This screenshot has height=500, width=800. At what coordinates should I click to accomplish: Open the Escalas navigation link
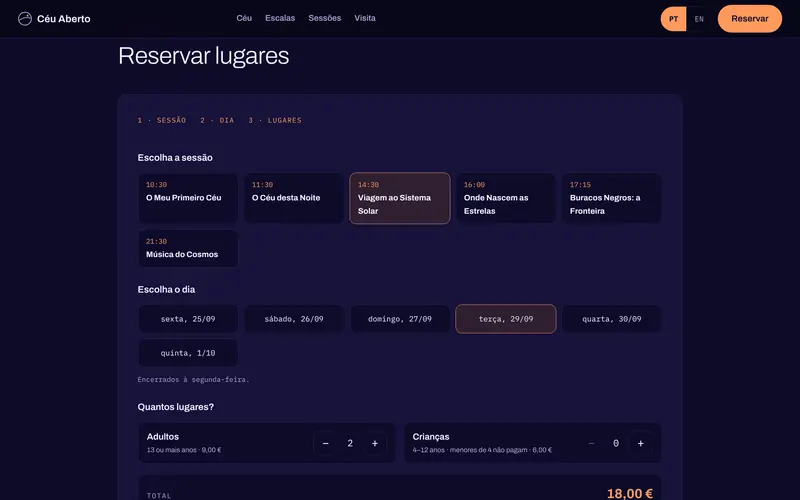(280, 18)
